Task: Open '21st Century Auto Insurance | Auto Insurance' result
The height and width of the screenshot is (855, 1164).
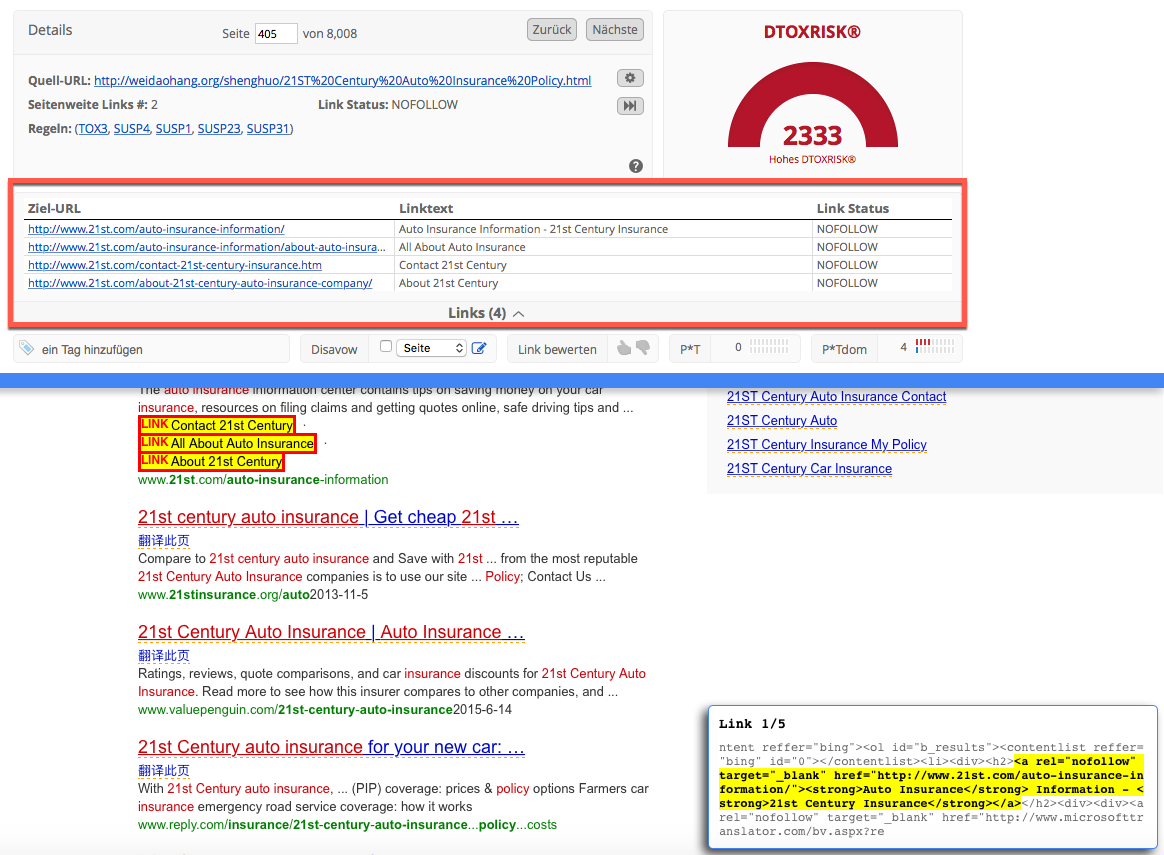Action: (x=331, y=632)
